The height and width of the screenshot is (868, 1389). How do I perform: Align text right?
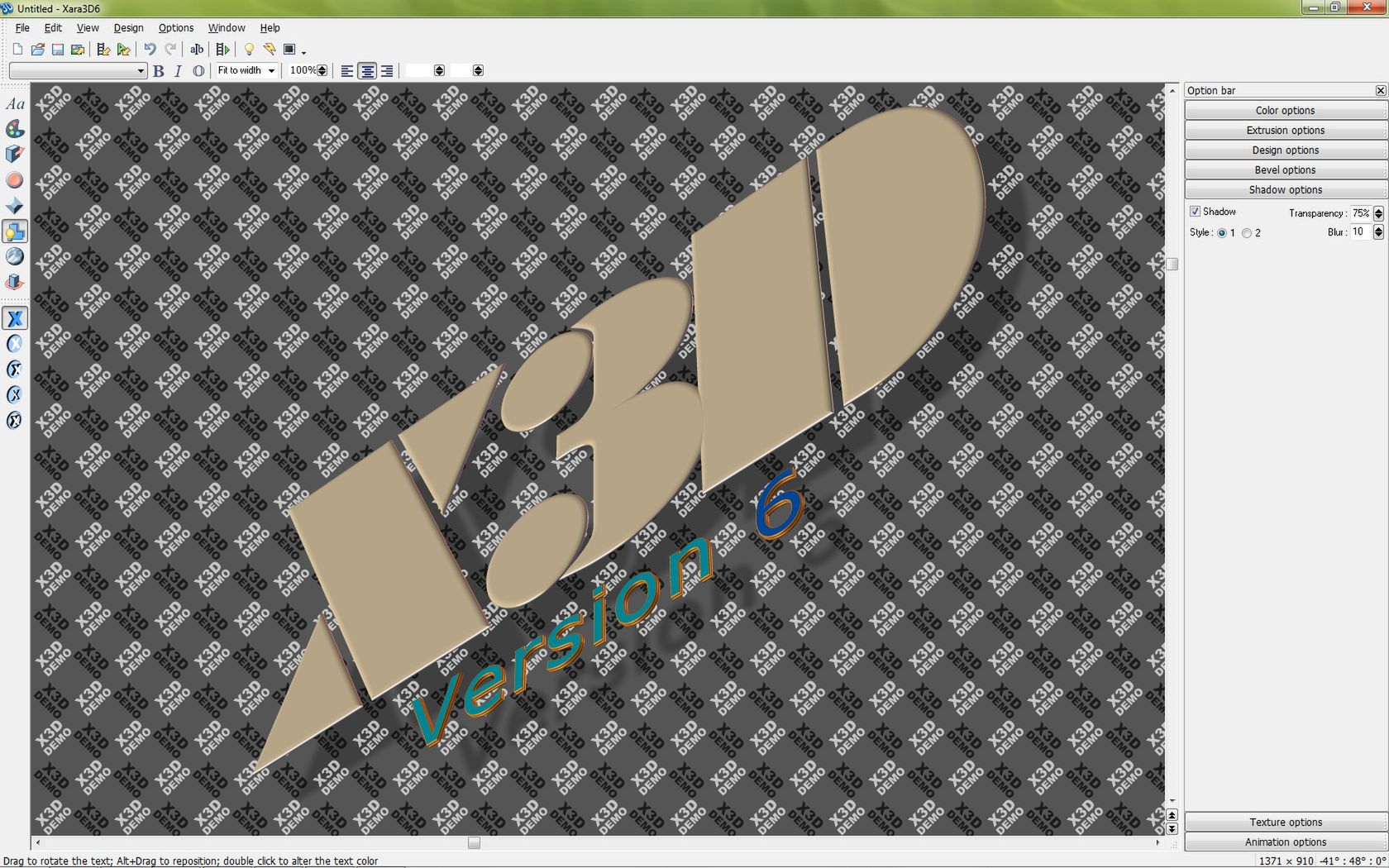coord(387,71)
